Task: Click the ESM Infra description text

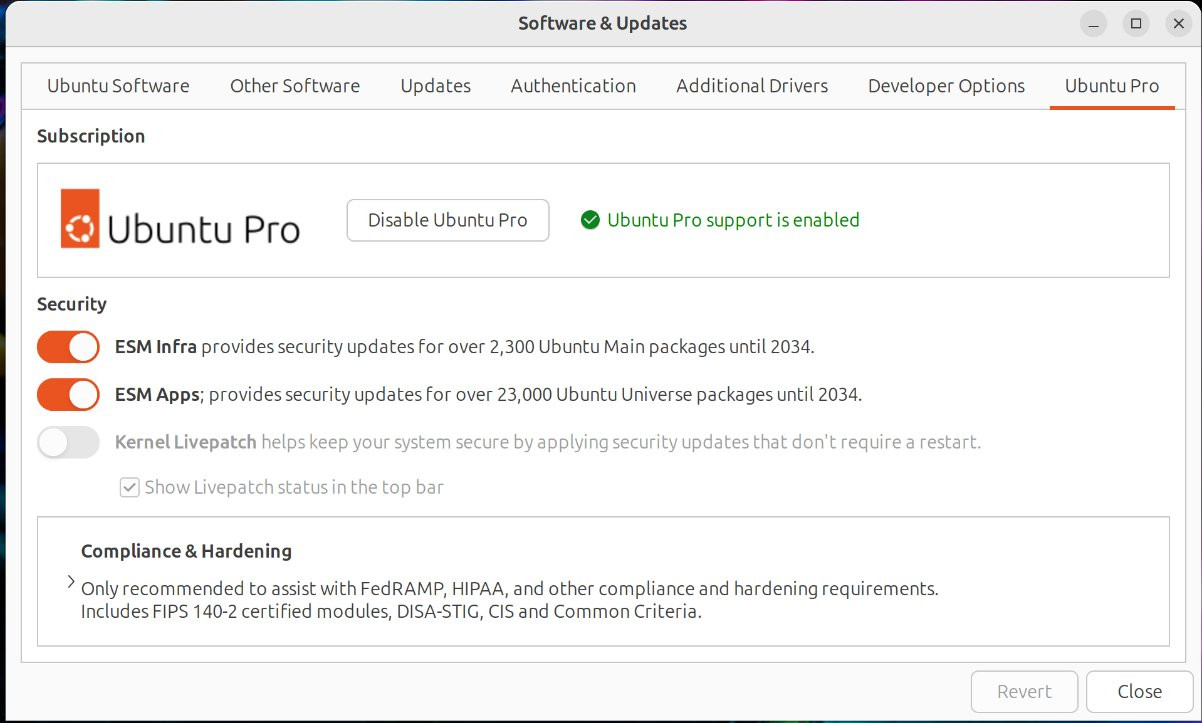Action: 465,347
